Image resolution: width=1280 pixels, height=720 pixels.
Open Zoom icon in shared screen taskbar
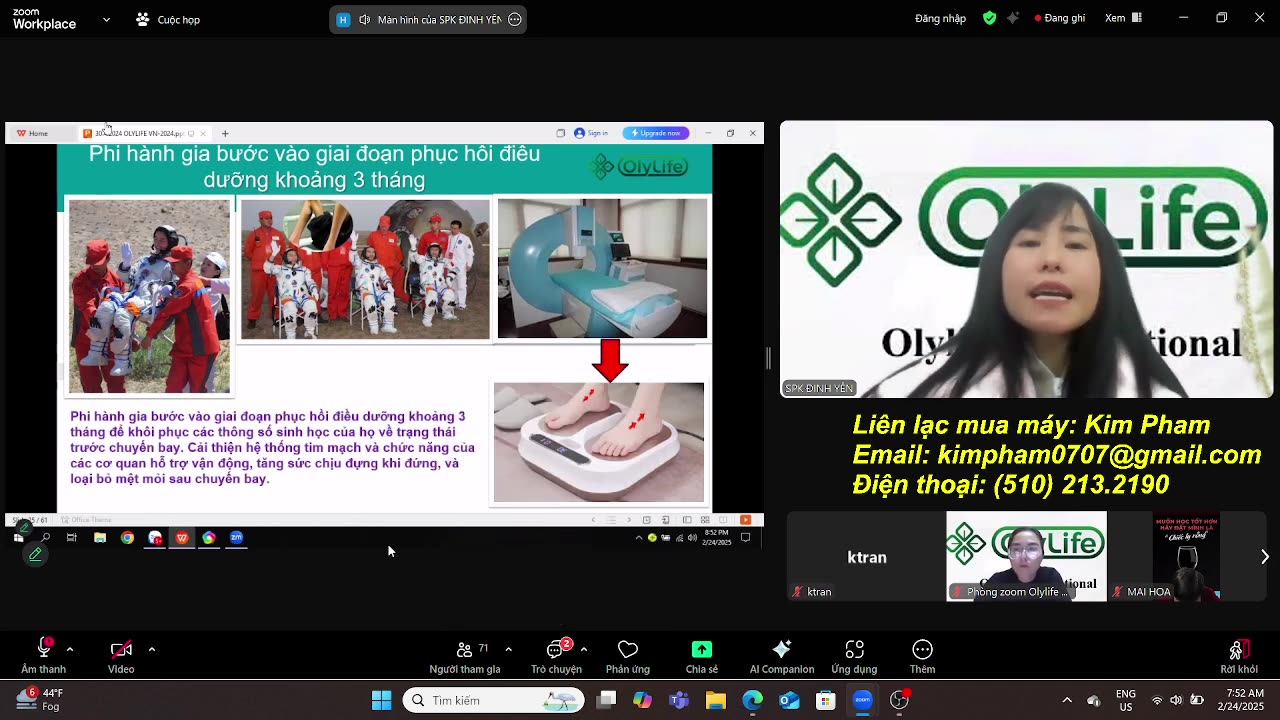click(236, 538)
